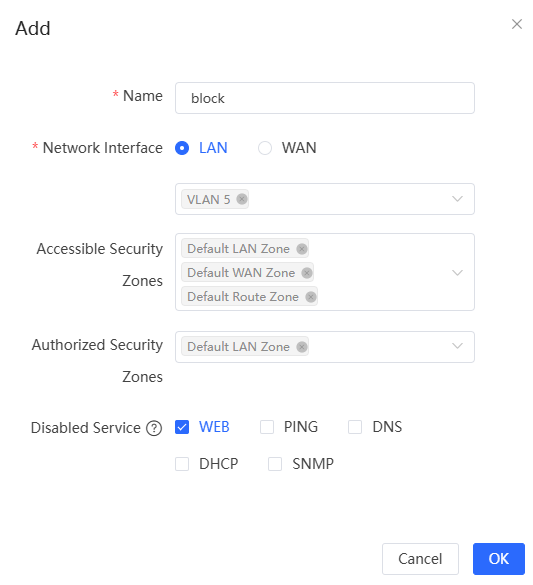533x585 pixels.
Task: Remove Default LAN Zone from Authorized Zones
Action: (302, 347)
